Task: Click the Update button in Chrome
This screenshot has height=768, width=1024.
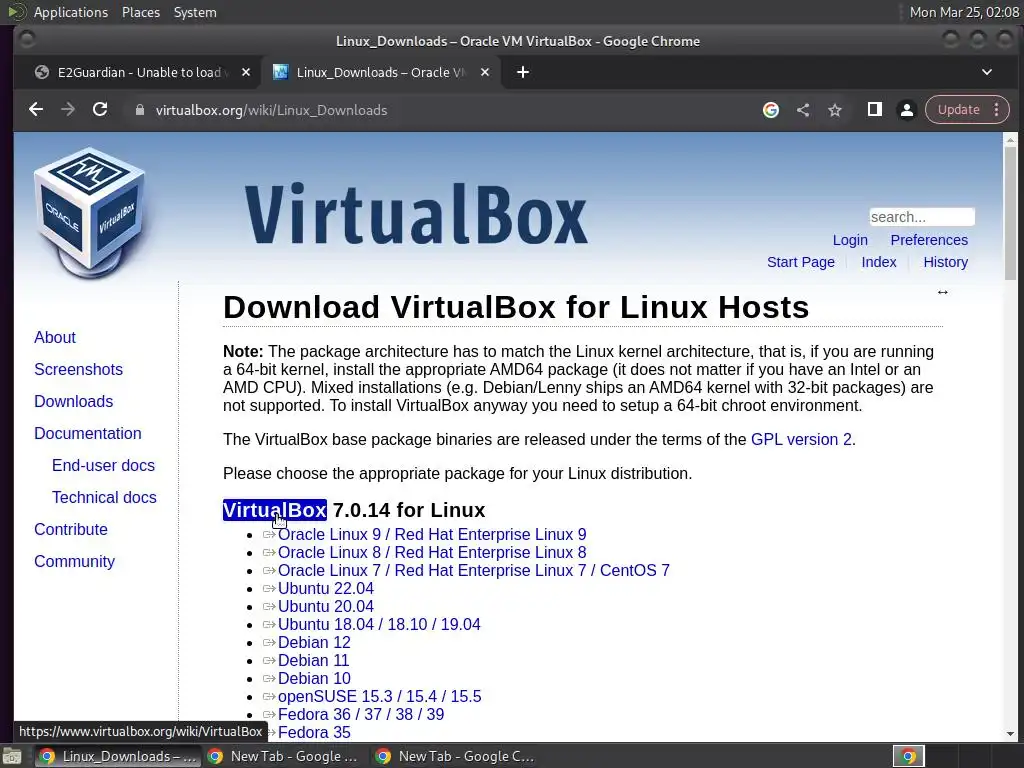Action: coord(958,110)
